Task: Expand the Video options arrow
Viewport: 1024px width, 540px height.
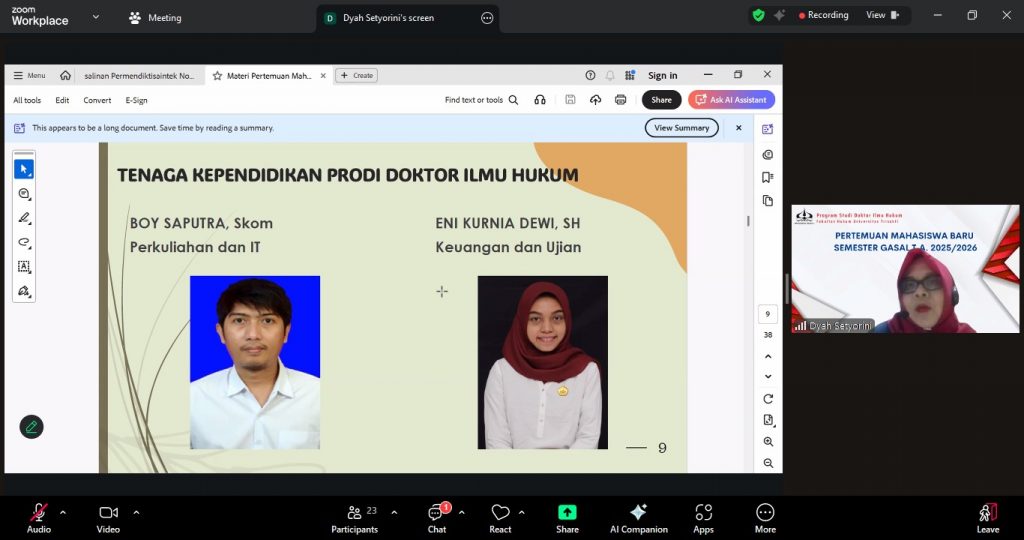Action: (136, 512)
